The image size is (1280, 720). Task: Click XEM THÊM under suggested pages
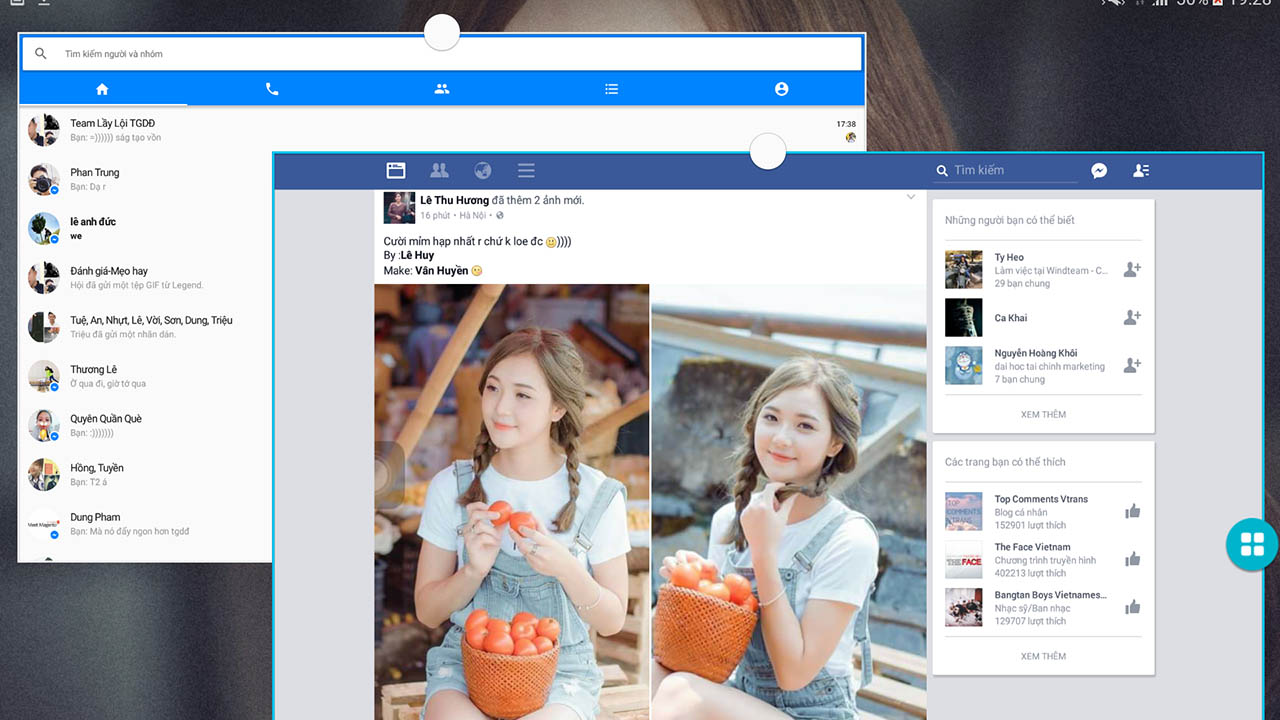tap(1043, 656)
